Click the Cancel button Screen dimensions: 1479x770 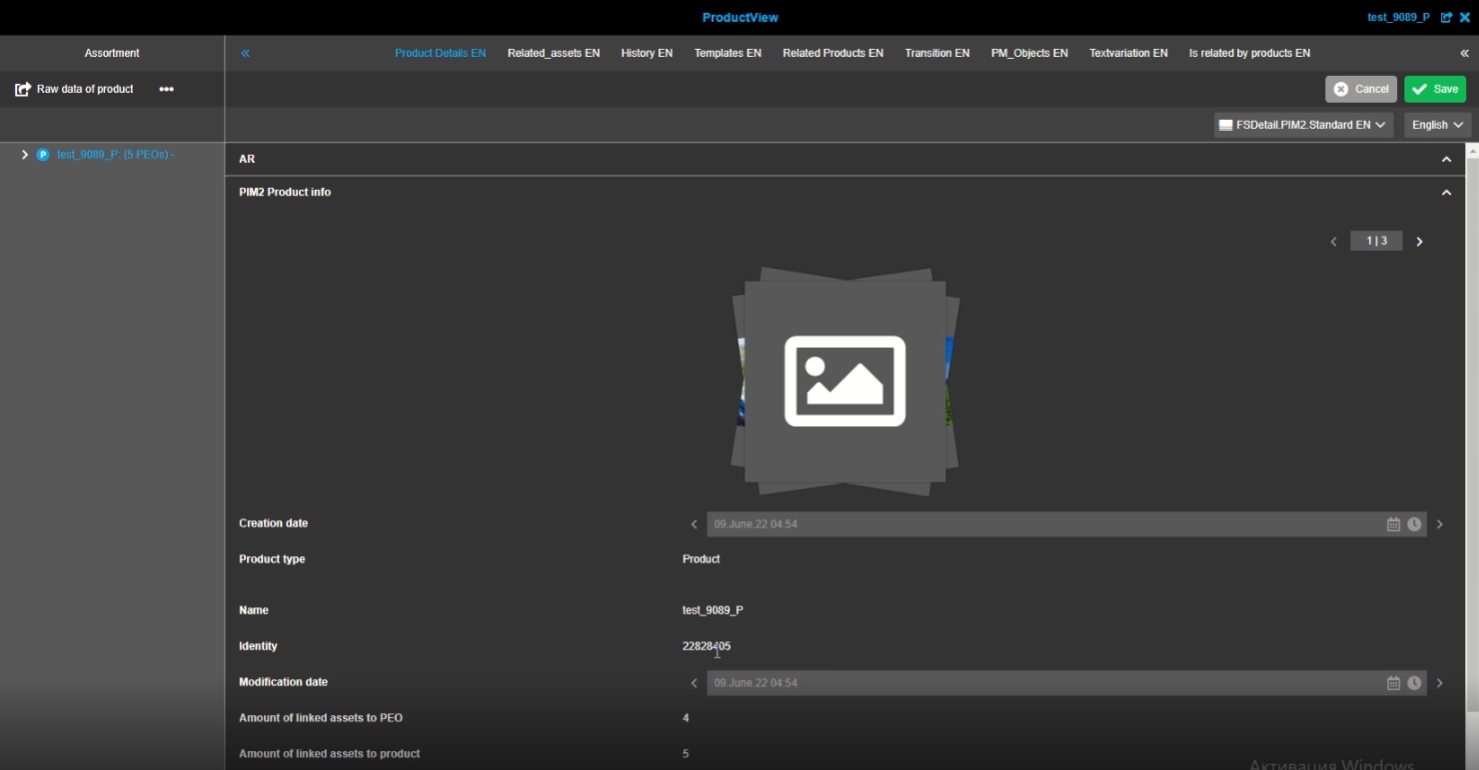point(1361,89)
